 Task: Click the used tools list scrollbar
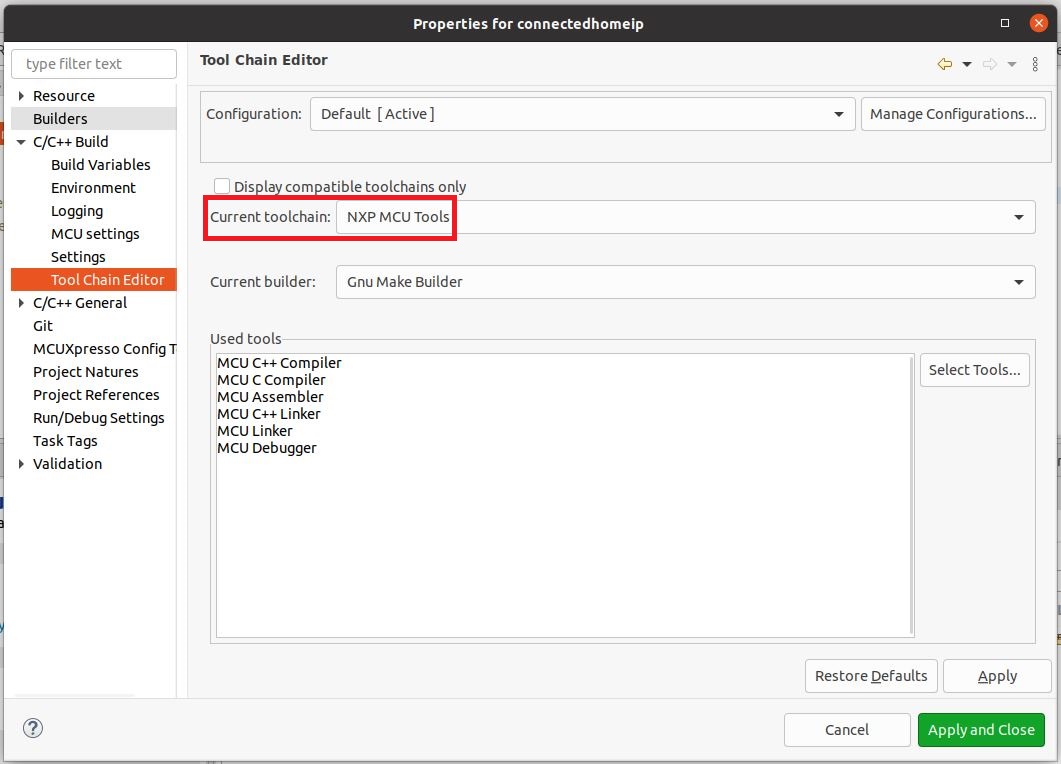(x=911, y=495)
